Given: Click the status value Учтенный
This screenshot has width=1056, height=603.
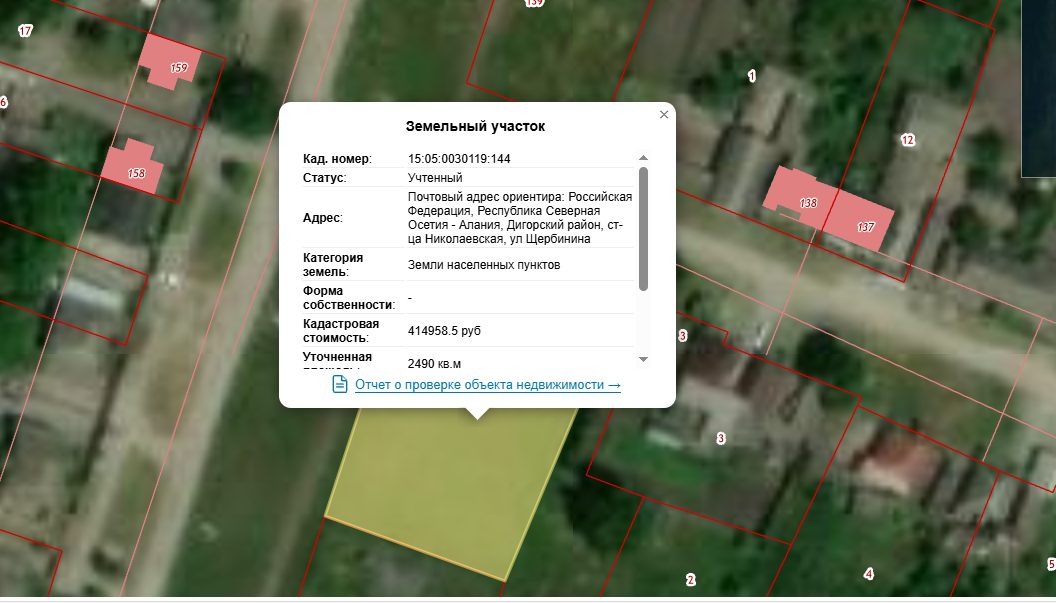Looking at the screenshot, I should [435, 178].
